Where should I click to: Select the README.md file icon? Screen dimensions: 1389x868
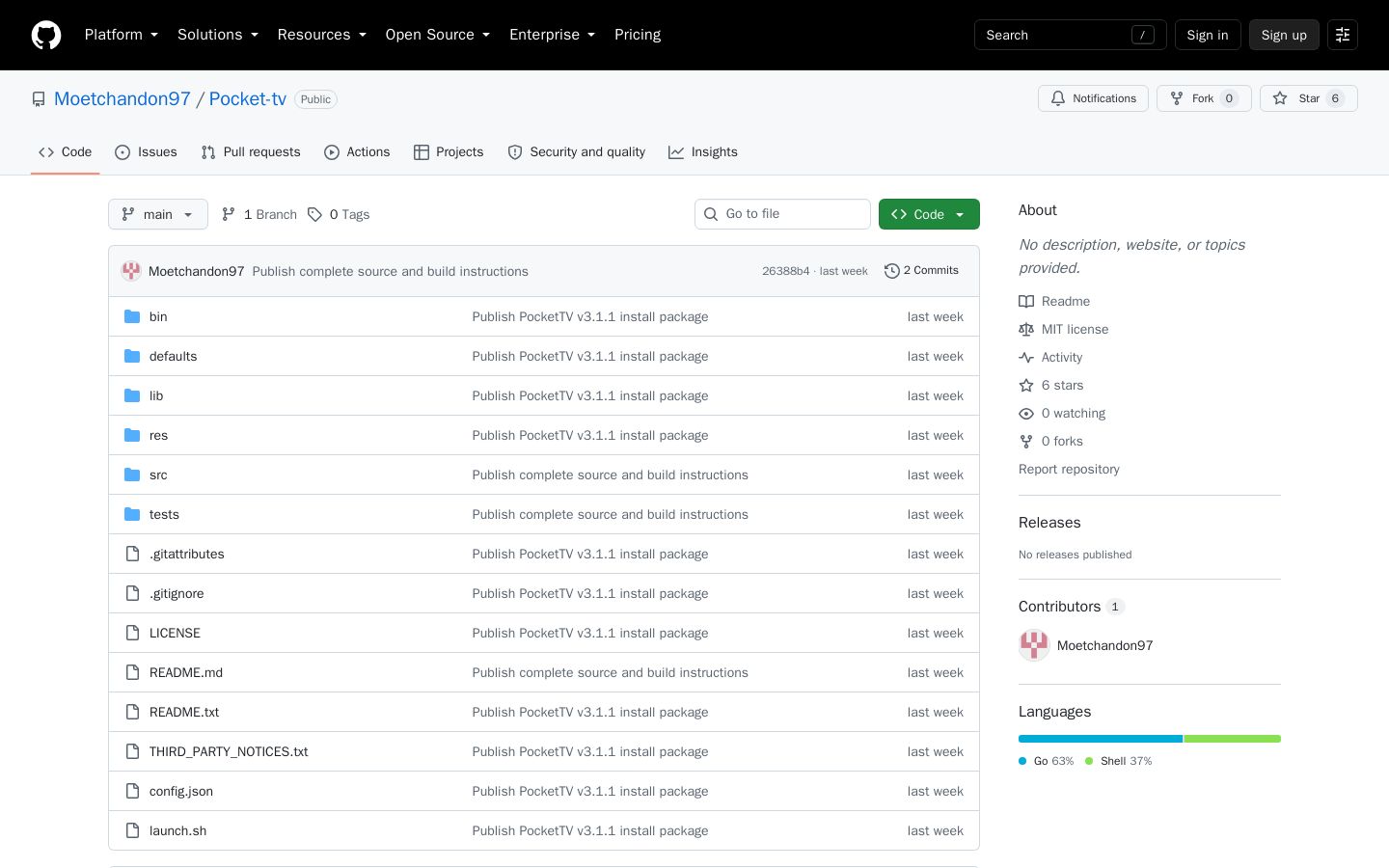tap(132, 672)
